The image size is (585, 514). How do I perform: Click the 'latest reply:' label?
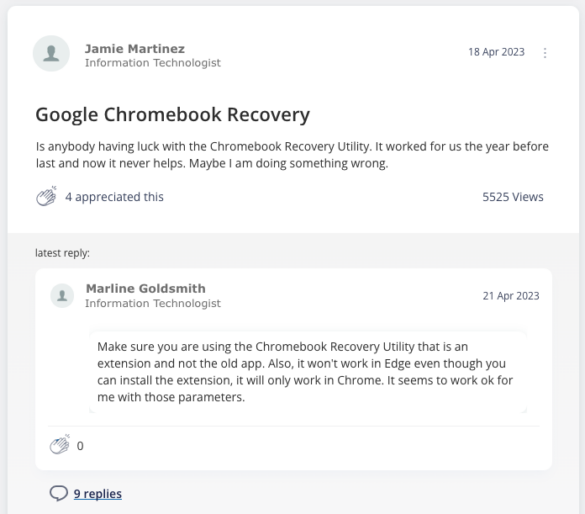(62, 253)
